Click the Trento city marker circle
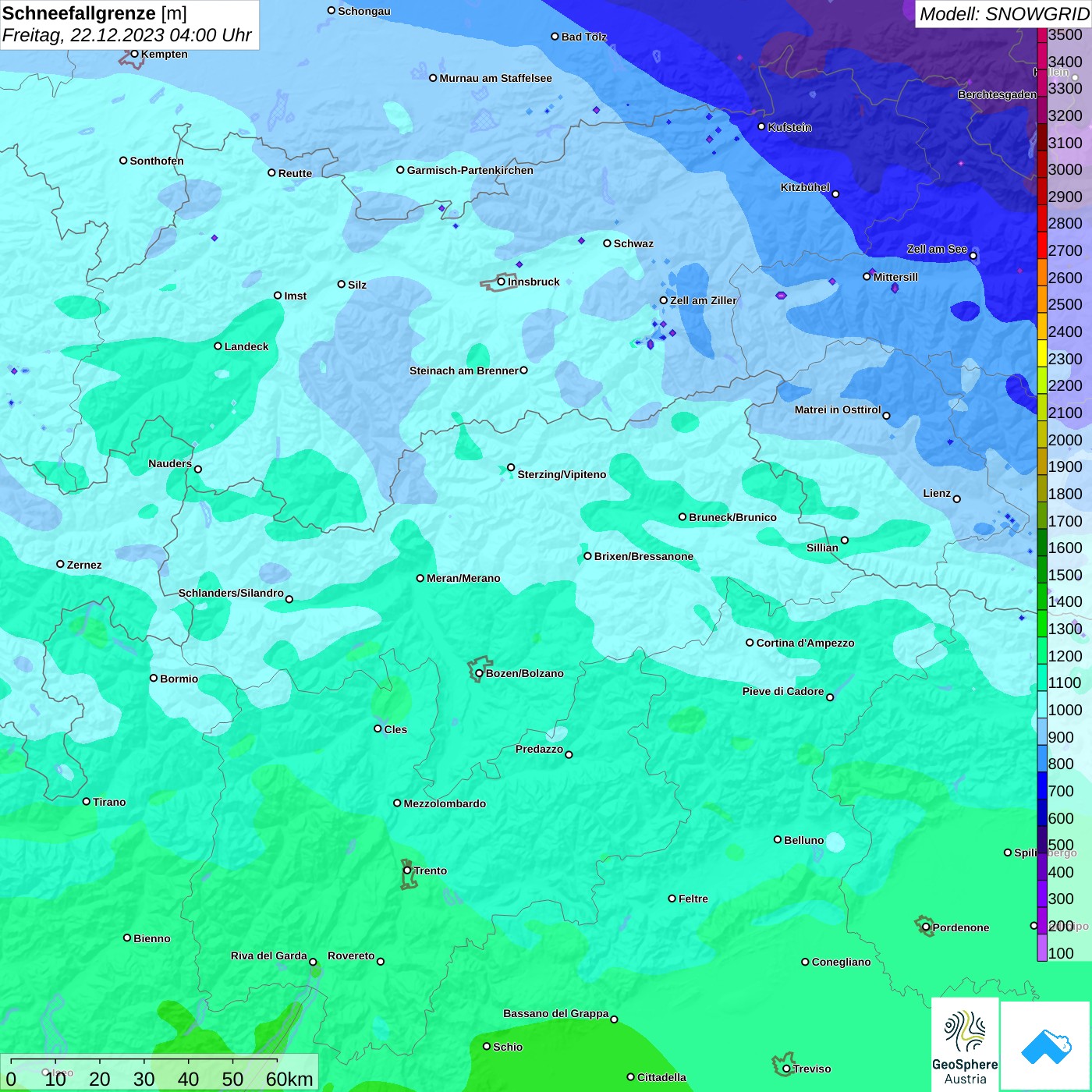The width and height of the screenshot is (1092, 1092). point(407,870)
